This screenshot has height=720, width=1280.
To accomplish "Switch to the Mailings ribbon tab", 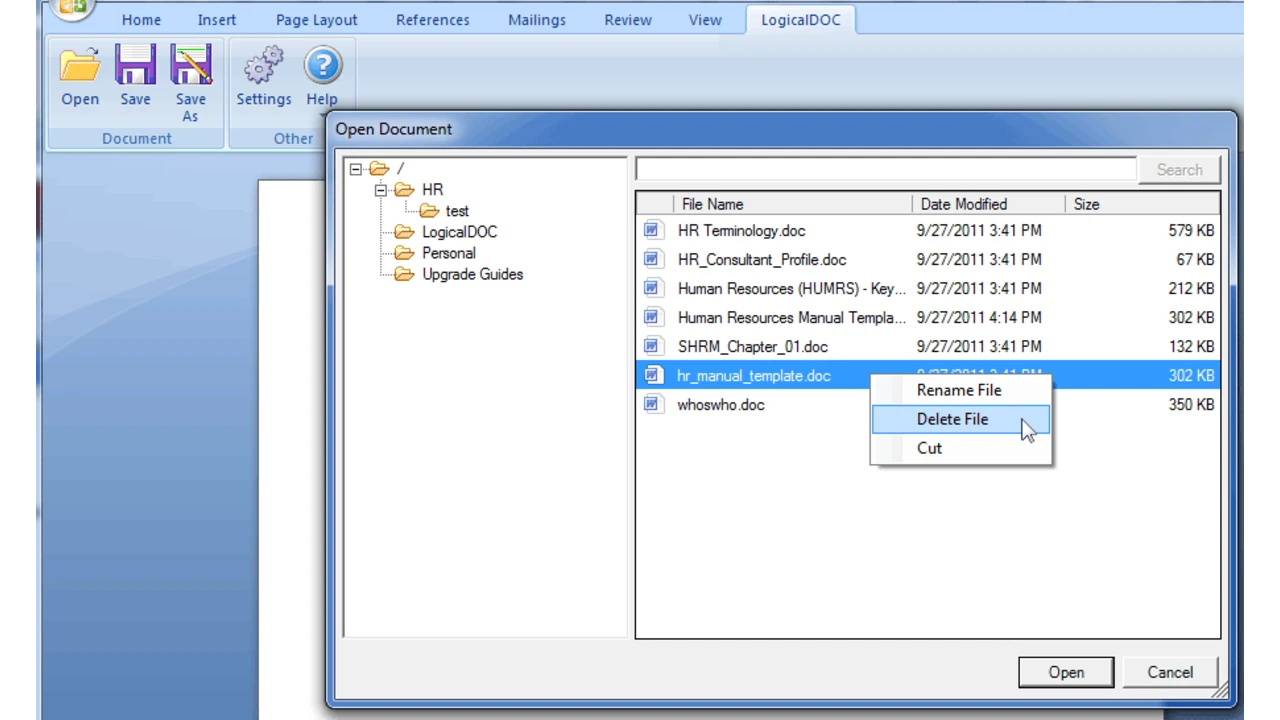I will click(536, 19).
